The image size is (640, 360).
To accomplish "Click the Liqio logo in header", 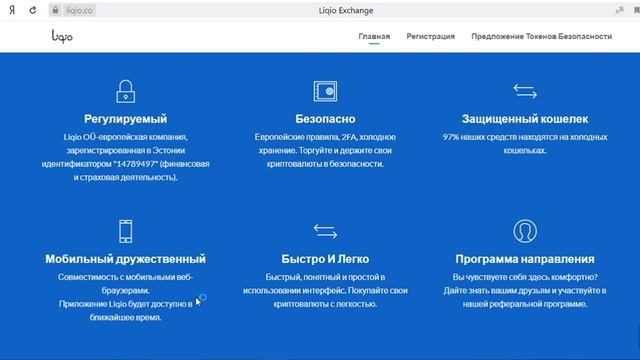I will (x=62, y=36).
